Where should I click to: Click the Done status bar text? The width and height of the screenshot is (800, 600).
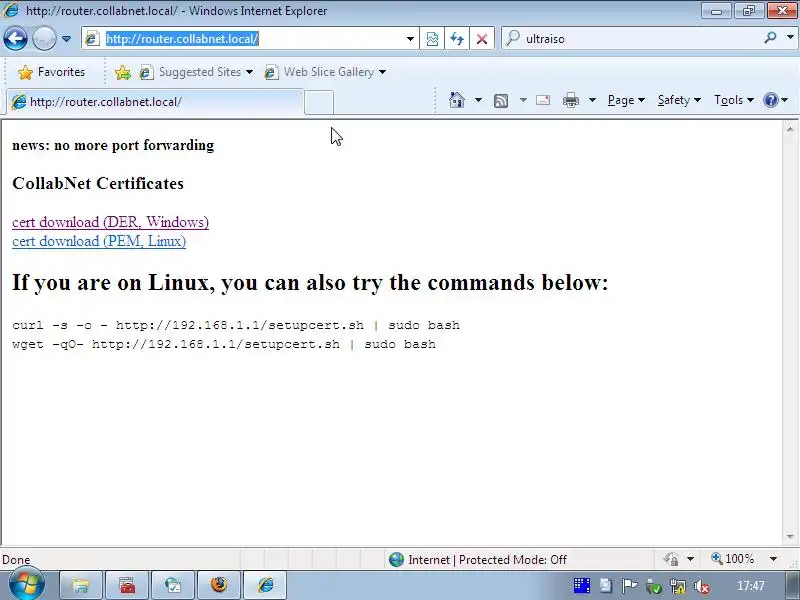pos(16,560)
